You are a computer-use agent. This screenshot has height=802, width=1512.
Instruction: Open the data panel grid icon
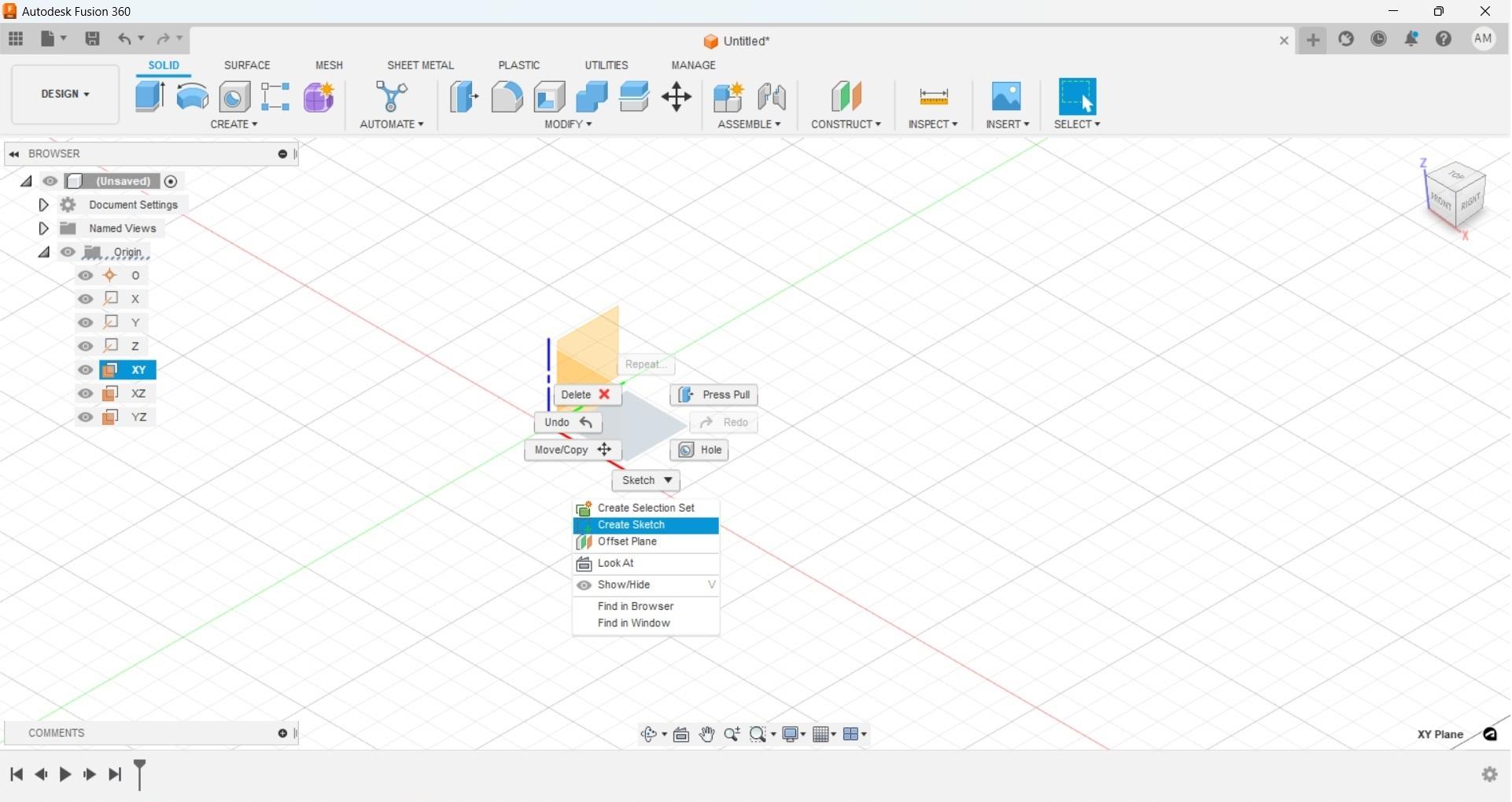[x=16, y=39]
